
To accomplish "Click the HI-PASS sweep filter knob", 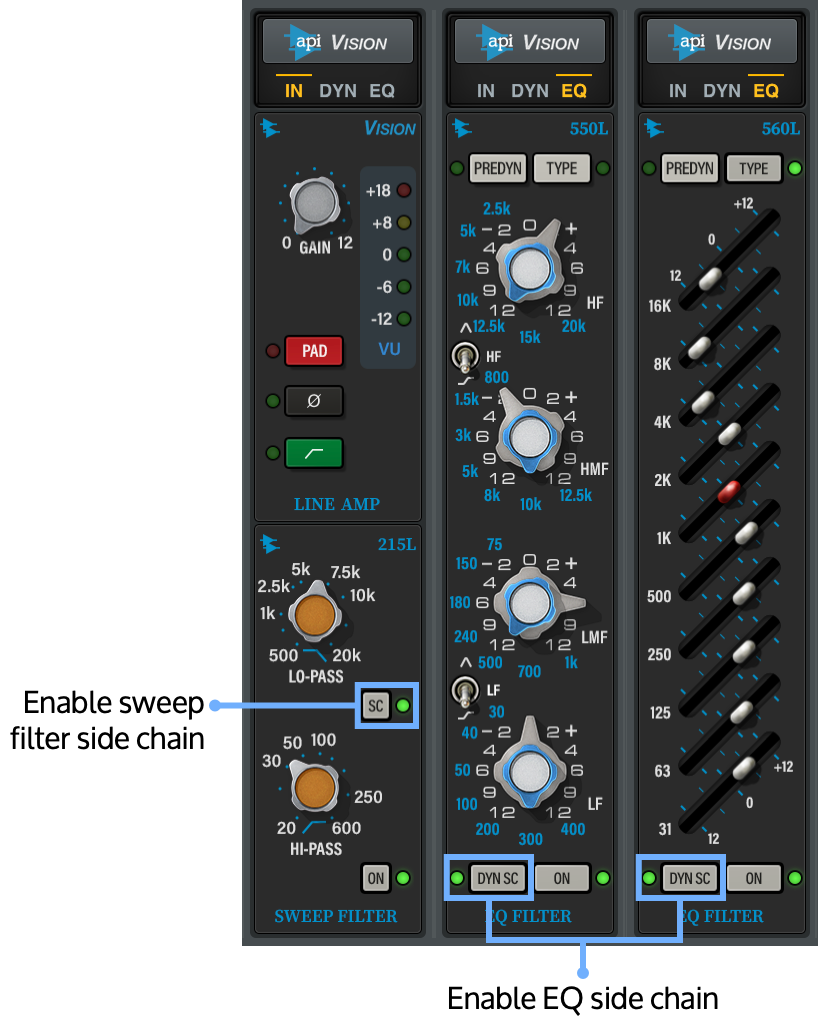I will (x=315, y=787).
